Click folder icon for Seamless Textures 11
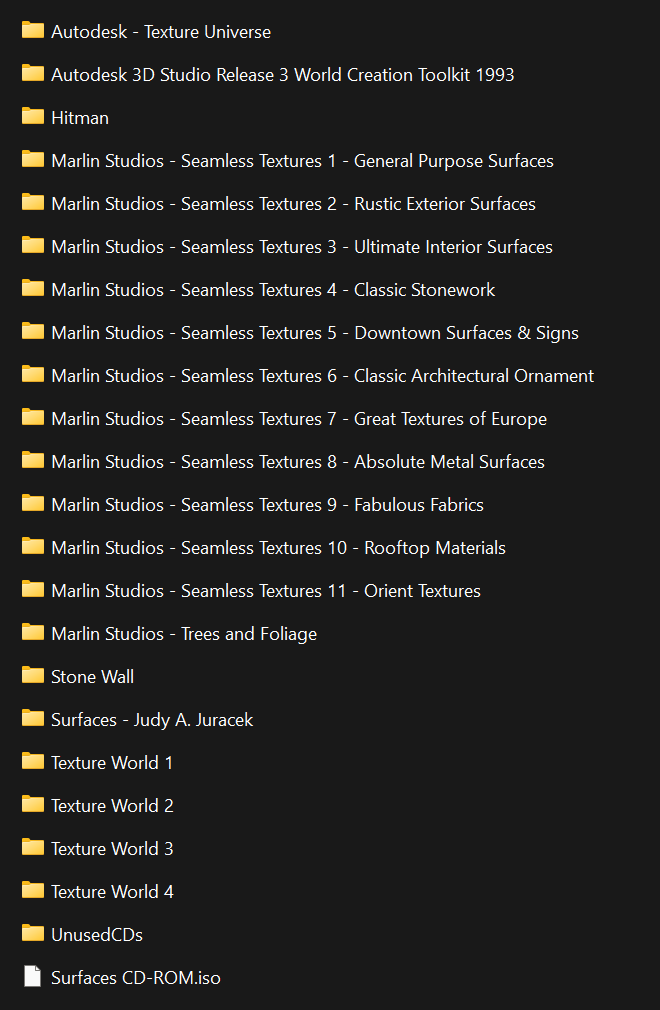The image size is (660, 1010). coord(33,589)
